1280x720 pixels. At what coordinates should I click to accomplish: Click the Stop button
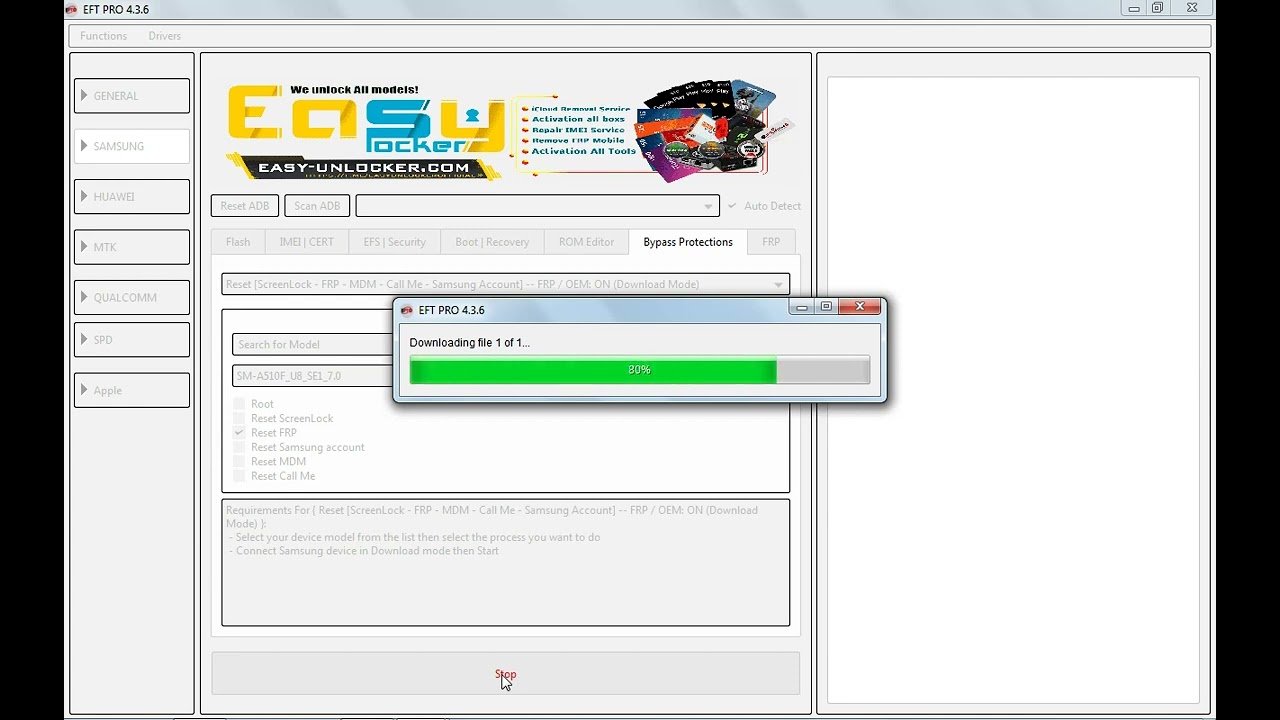point(505,674)
